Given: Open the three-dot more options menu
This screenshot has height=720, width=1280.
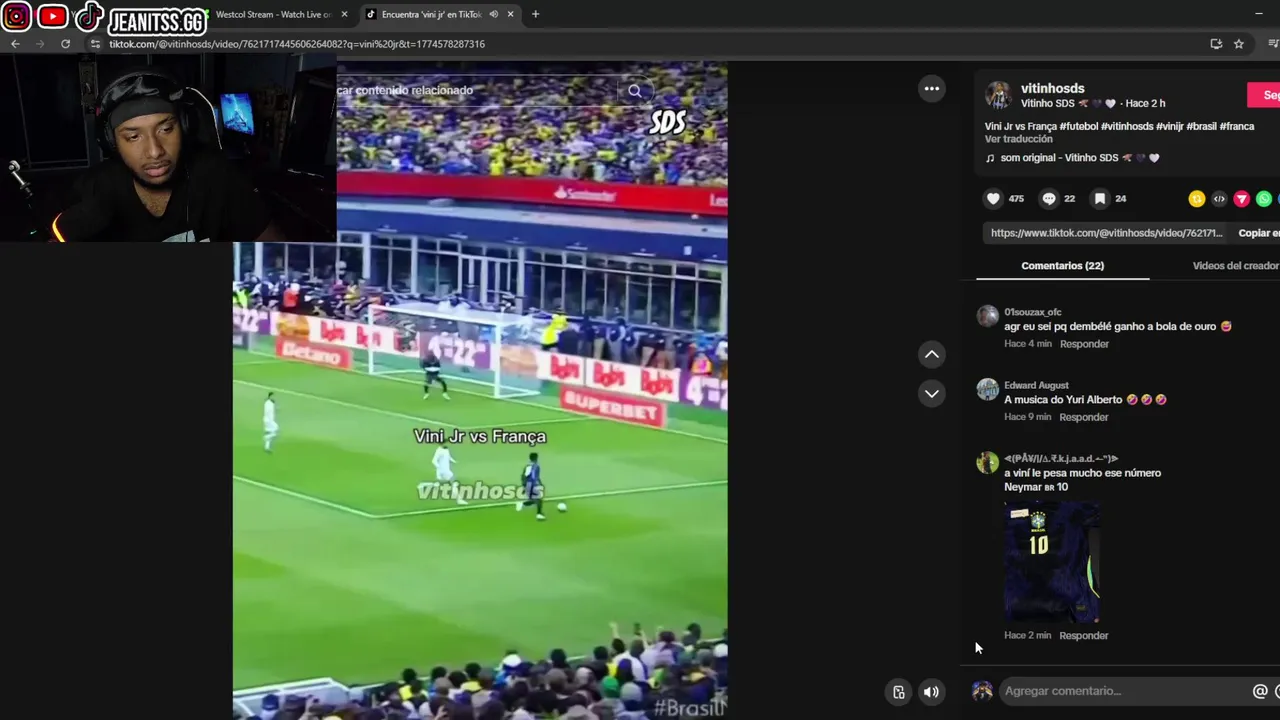Looking at the screenshot, I should pos(932,89).
